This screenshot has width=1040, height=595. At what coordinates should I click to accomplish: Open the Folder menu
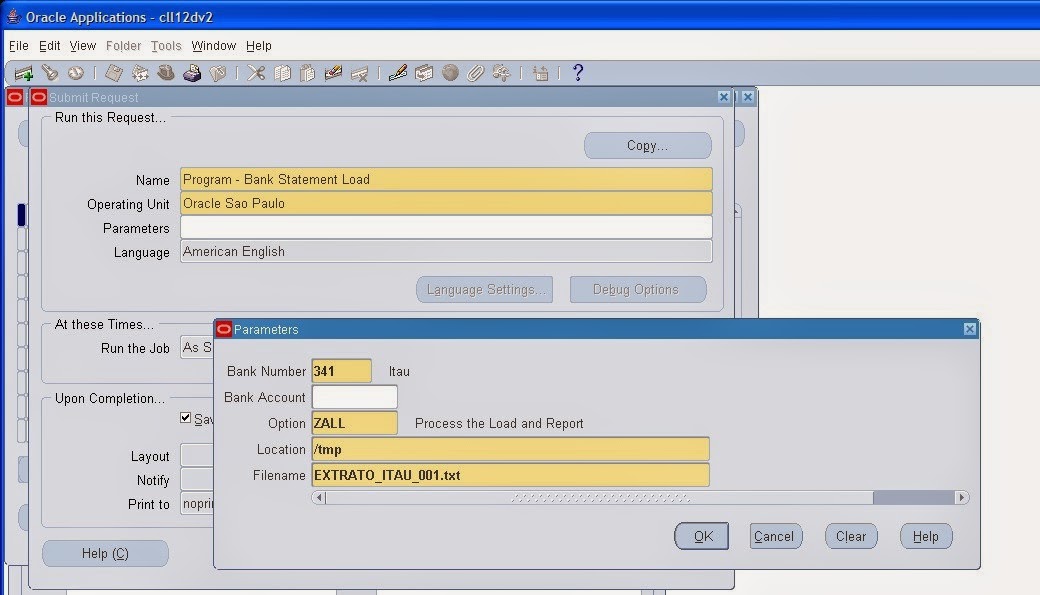tap(123, 45)
